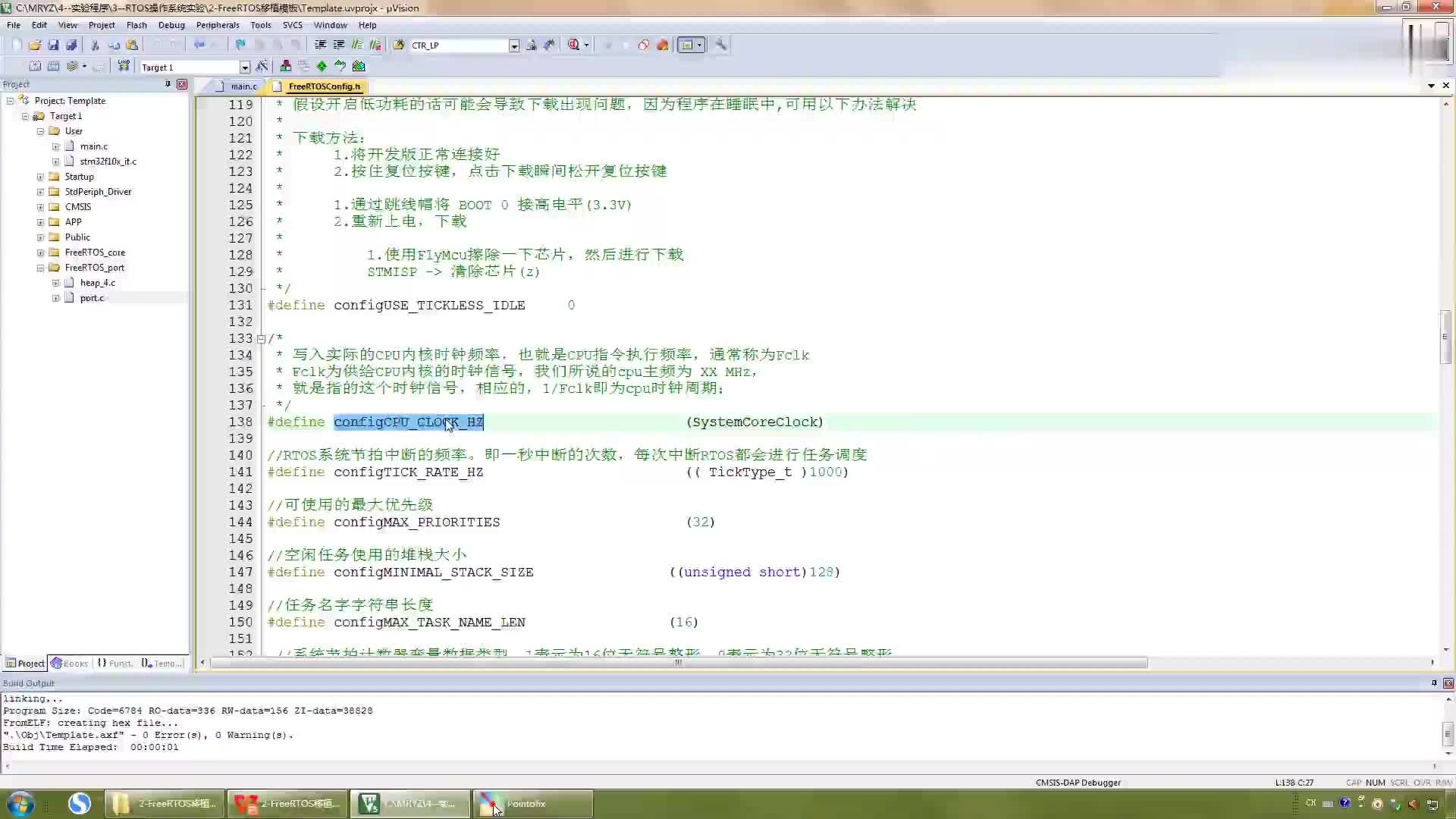Navigate backwards with the blue arrow
This screenshot has width=1456, height=819.
pyautogui.click(x=199, y=45)
